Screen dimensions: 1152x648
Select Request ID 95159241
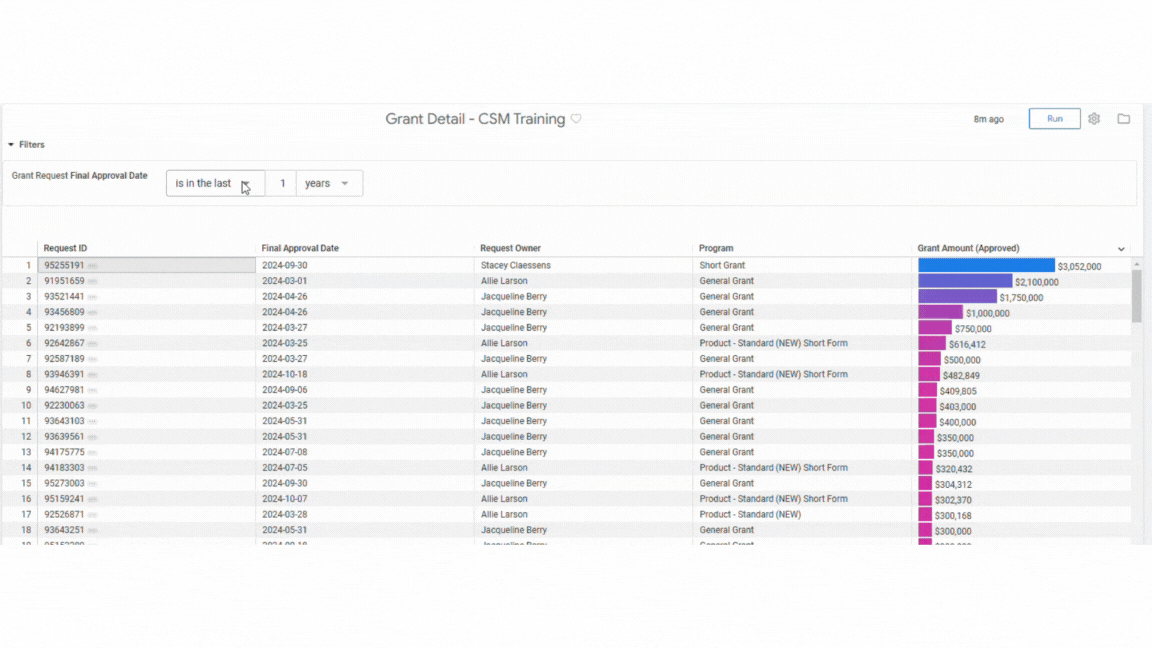point(64,499)
